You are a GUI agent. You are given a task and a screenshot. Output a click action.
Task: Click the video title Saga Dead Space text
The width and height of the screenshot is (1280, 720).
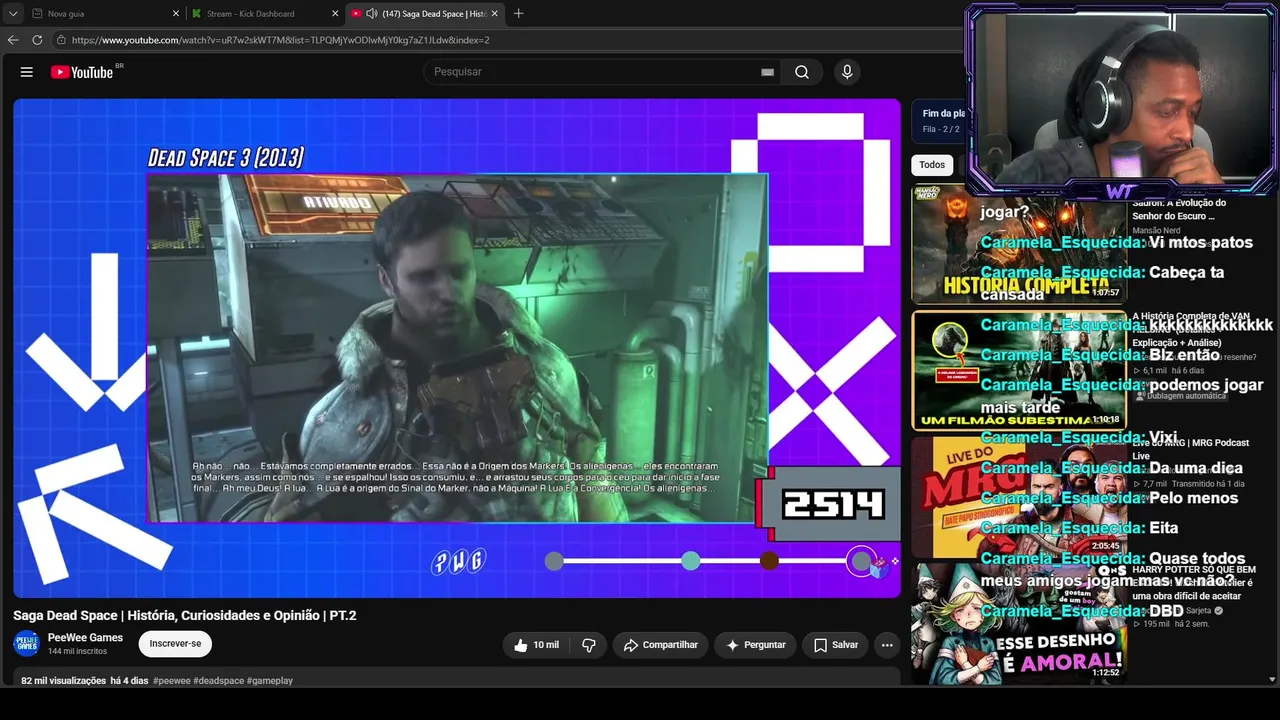coord(185,616)
